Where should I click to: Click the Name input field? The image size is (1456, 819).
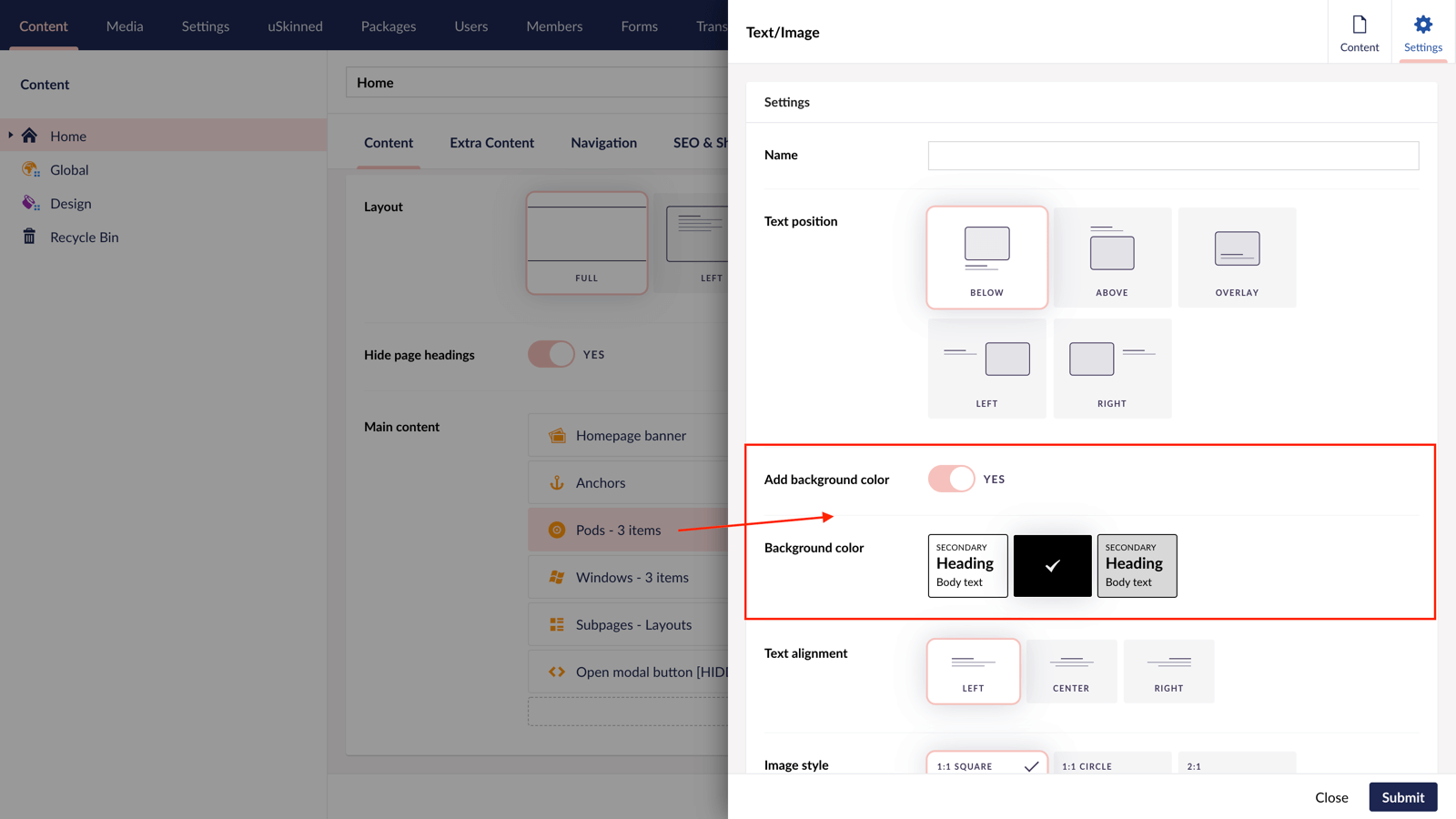(1172, 155)
